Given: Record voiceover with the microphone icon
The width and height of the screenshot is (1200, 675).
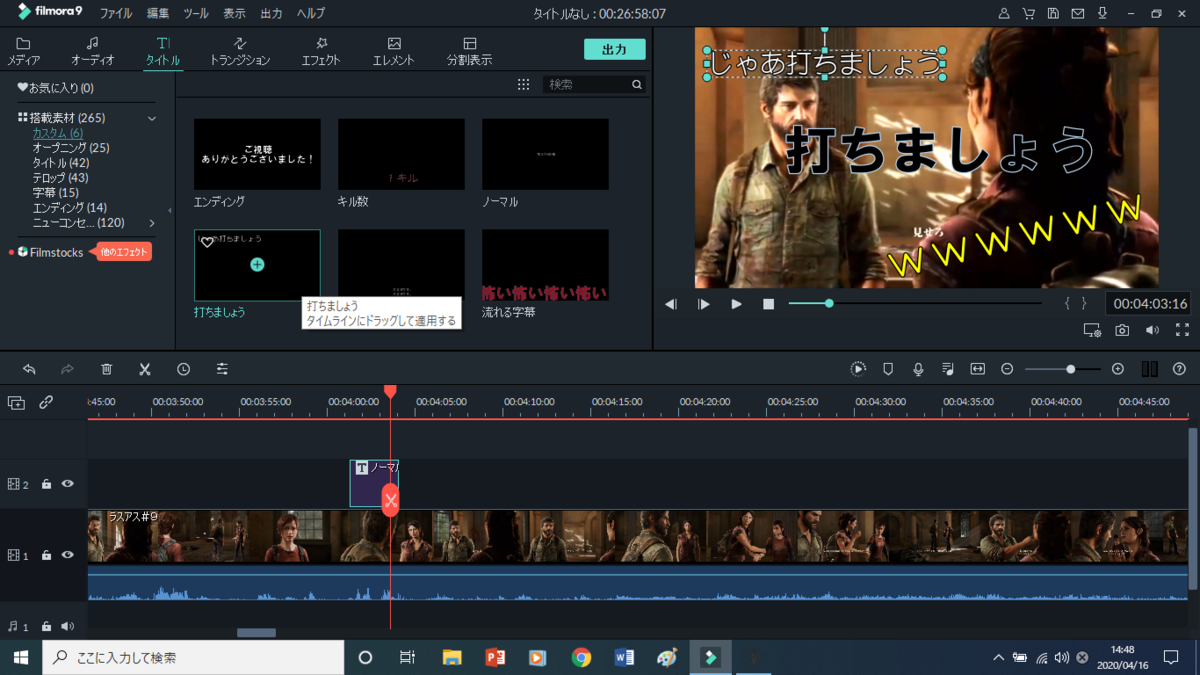Looking at the screenshot, I should click(918, 369).
